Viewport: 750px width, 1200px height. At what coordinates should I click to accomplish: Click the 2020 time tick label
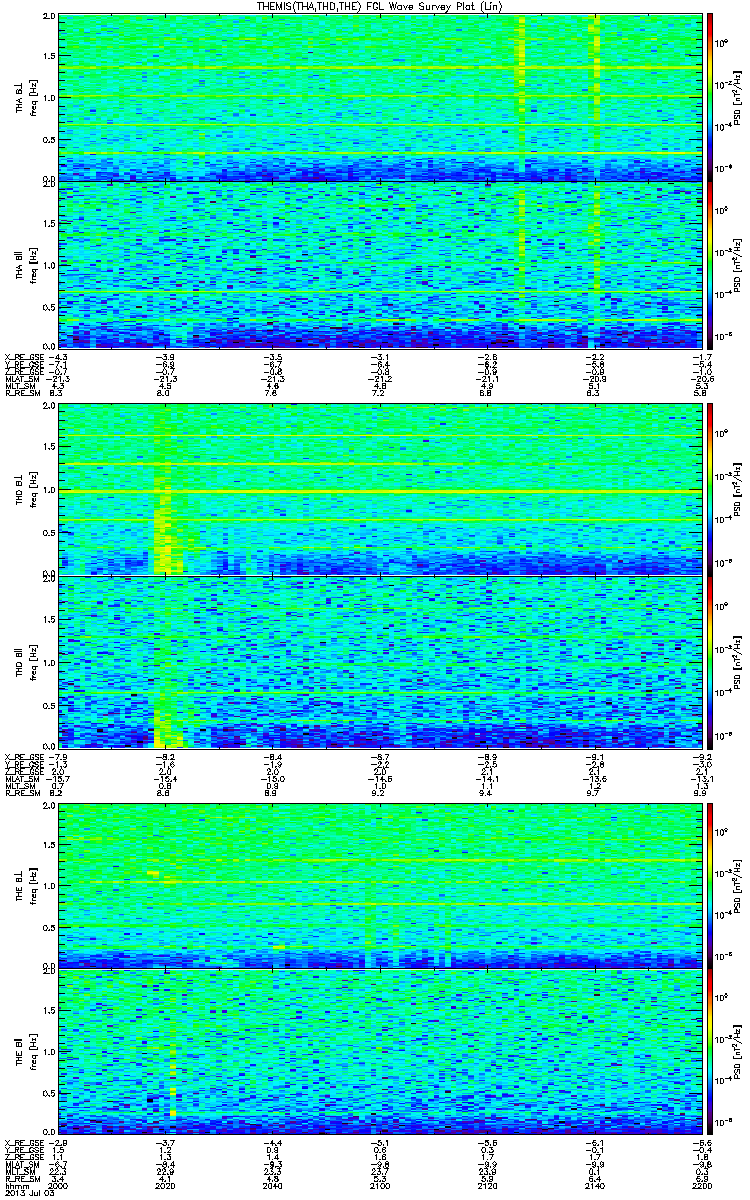click(x=165, y=1187)
